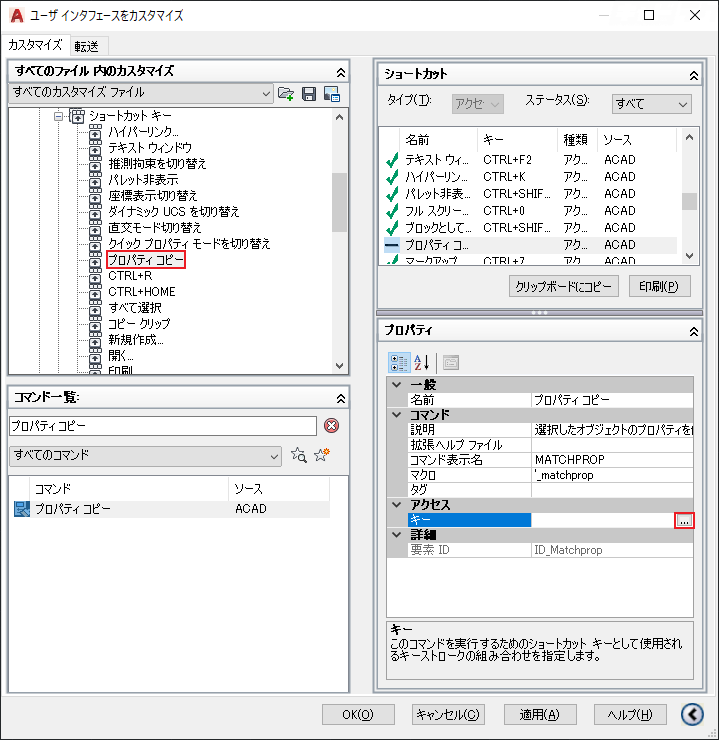Click the image manager icon beside save
The image size is (719, 740).
click(332, 94)
